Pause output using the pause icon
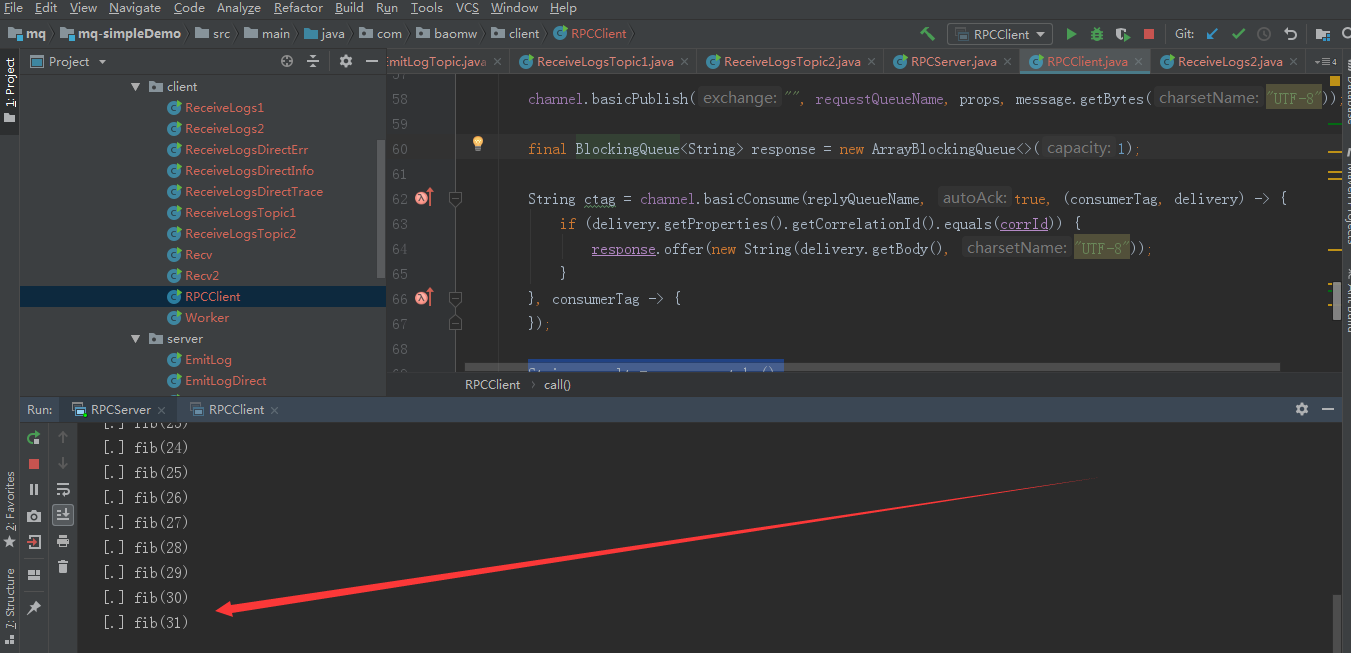This screenshot has height=653, width=1351. (34, 490)
